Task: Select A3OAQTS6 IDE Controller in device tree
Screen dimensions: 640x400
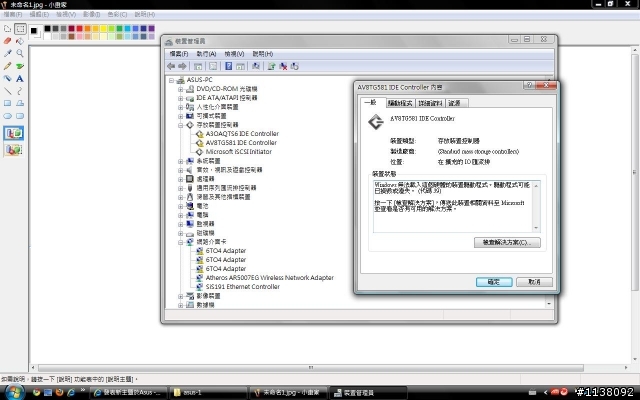Action: tap(242, 134)
